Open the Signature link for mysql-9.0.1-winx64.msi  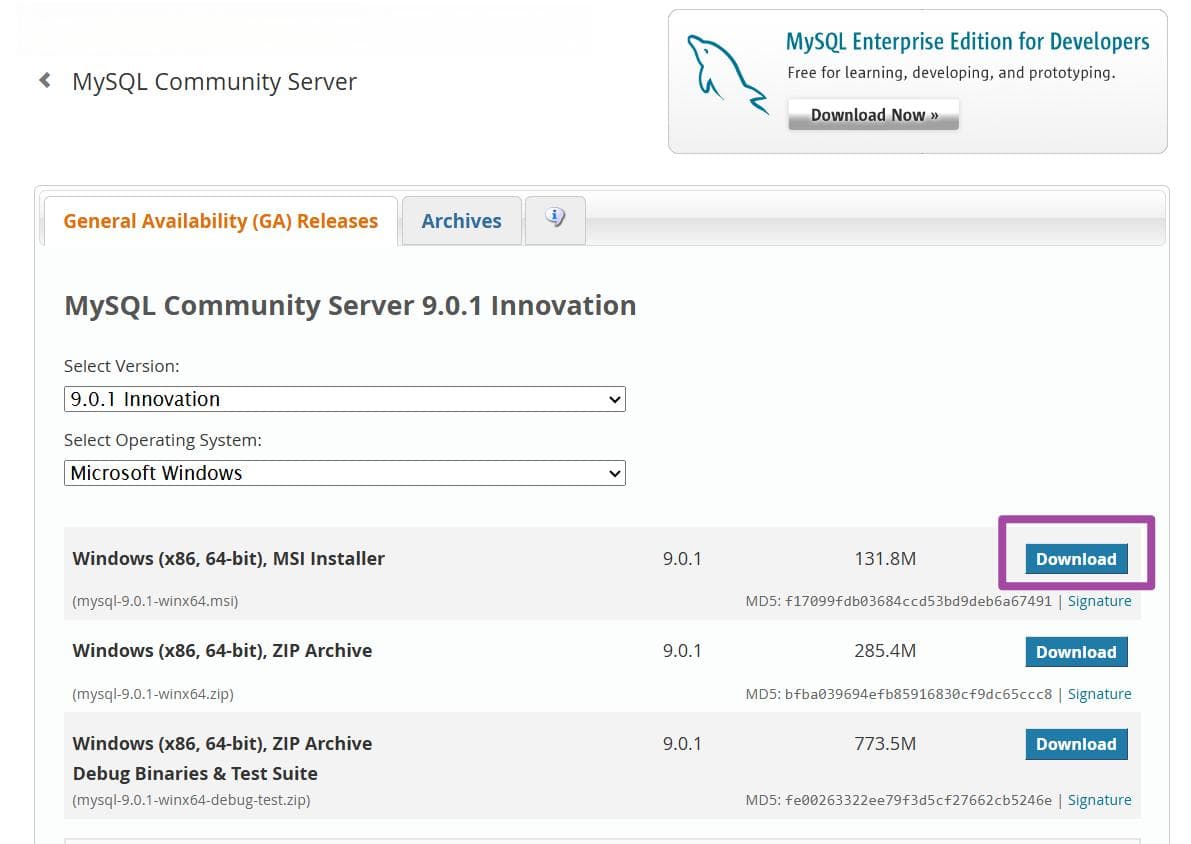coord(1099,601)
